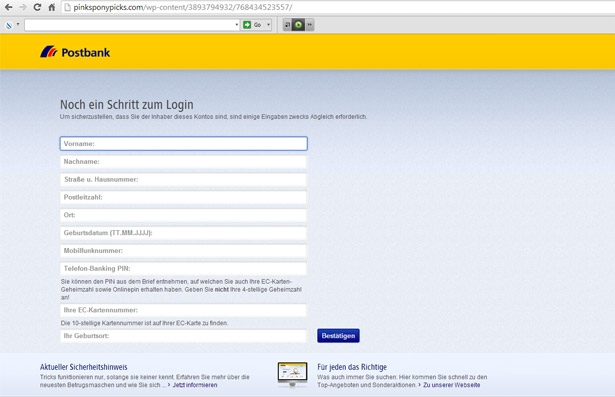Image resolution: width=615 pixels, height=397 pixels.
Task: Click the address bar URL
Action: (x=182, y=7)
